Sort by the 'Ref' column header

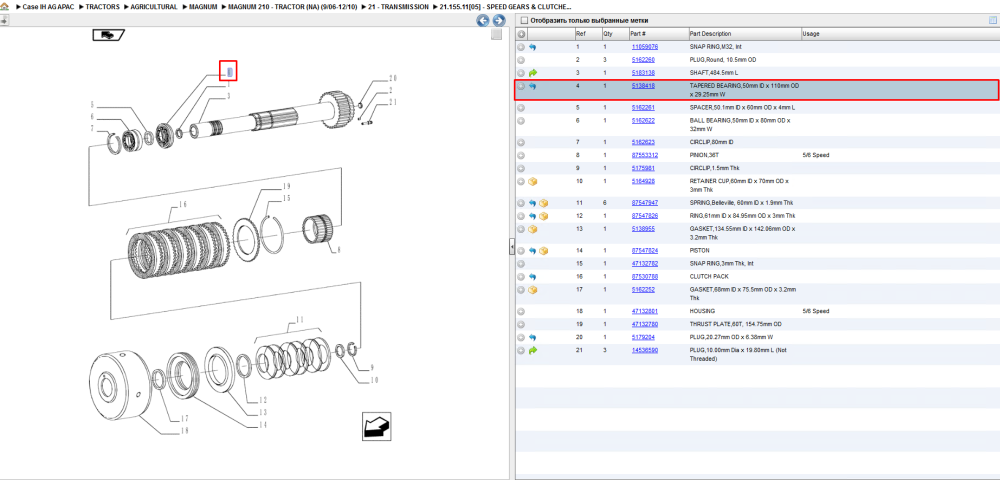588,34
